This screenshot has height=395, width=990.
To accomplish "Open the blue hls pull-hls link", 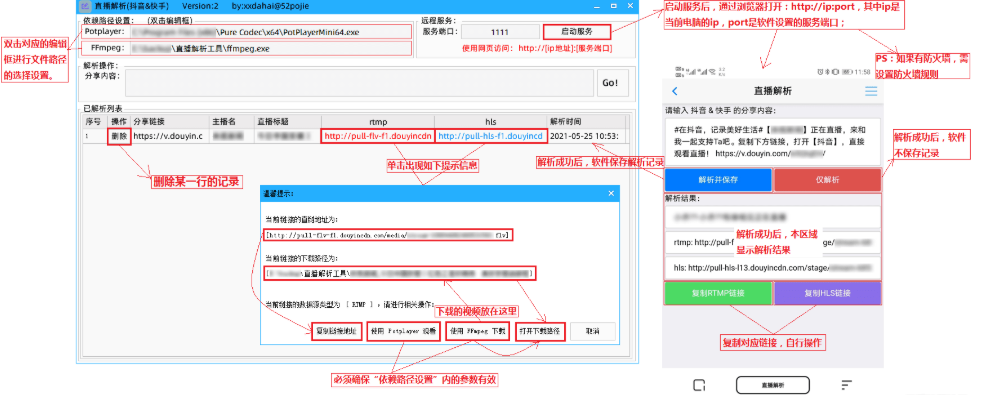I will [490, 136].
